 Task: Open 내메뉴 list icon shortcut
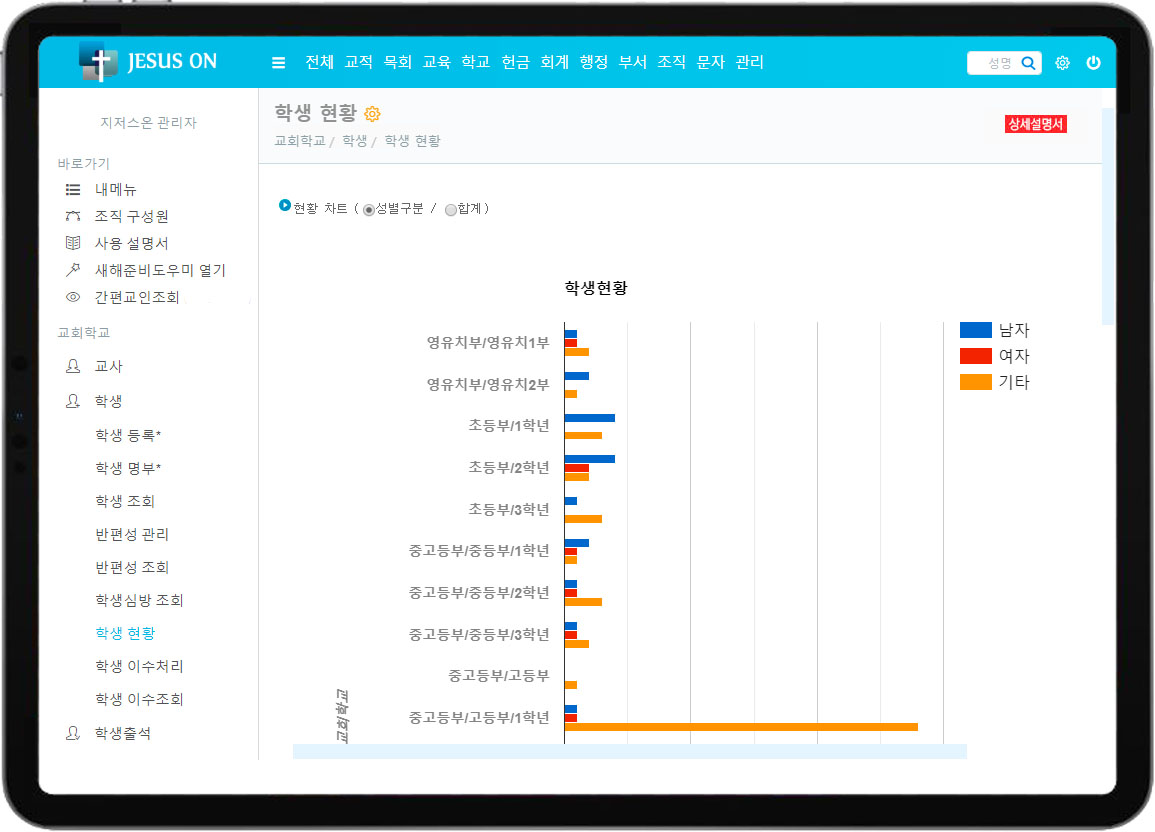click(73, 190)
